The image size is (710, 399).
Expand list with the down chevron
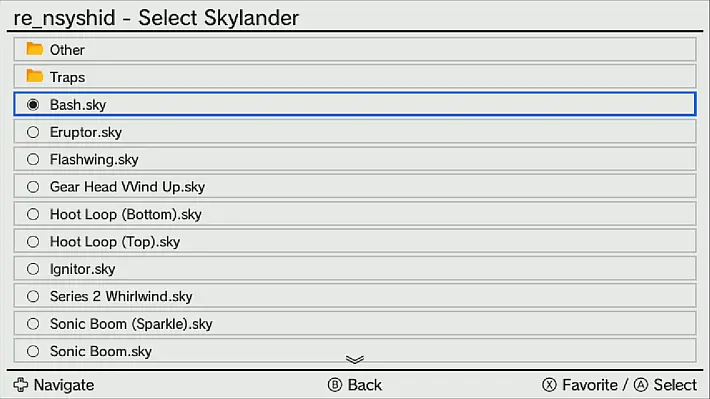point(355,360)
